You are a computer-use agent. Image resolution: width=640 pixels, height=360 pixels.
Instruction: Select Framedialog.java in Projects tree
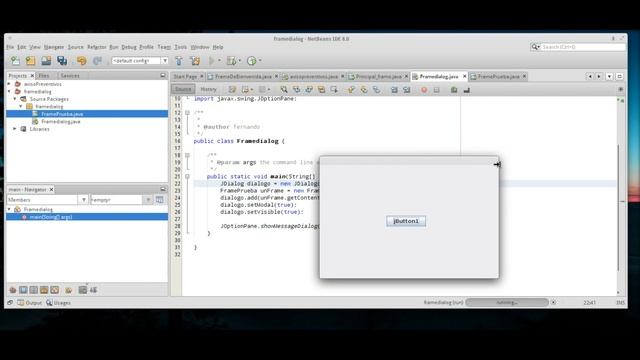[x=60, y=121]
